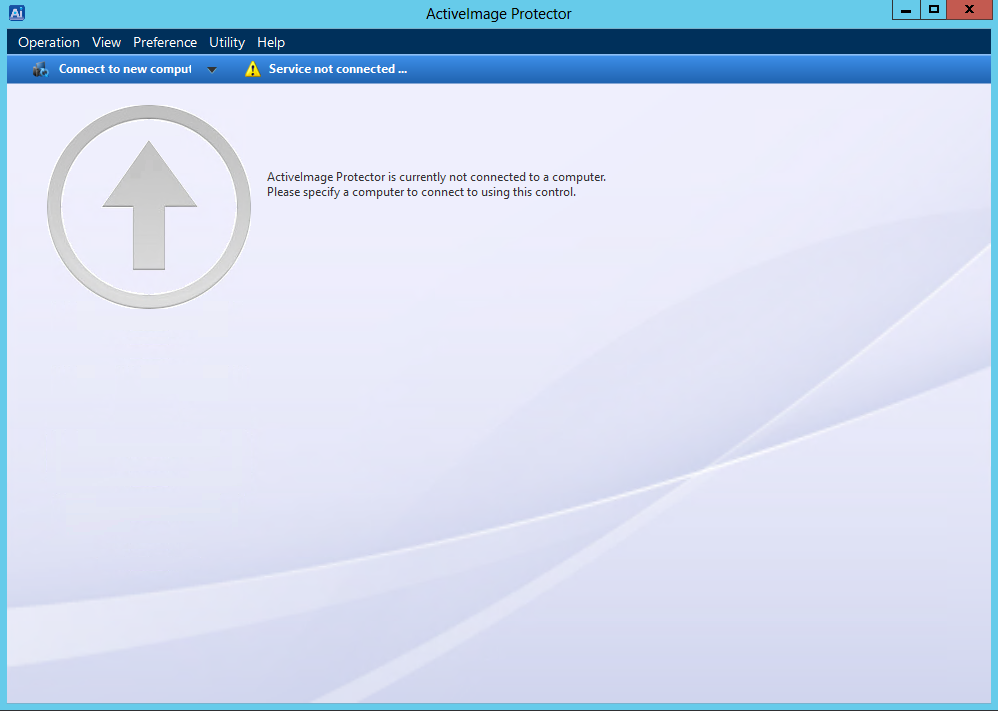Click the 'Please specify a computer' instruction text
The width and height of the screenshot is (998, 711).
pyautogui.click(x=421, y=192)
